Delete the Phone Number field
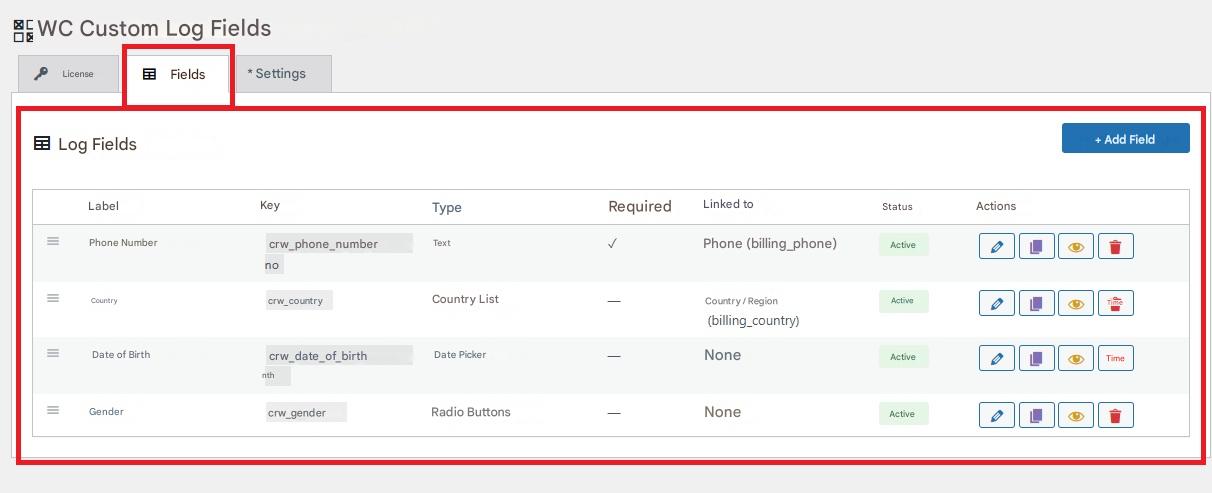This screenshot has width=1212, height=493. tap(1115, 246)
